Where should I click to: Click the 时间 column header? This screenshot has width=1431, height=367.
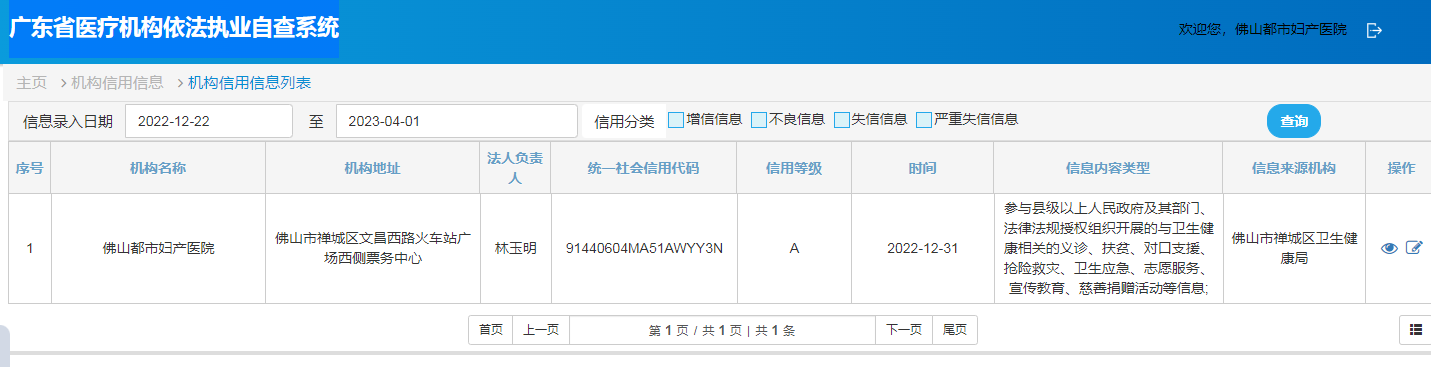pos(922,168)
